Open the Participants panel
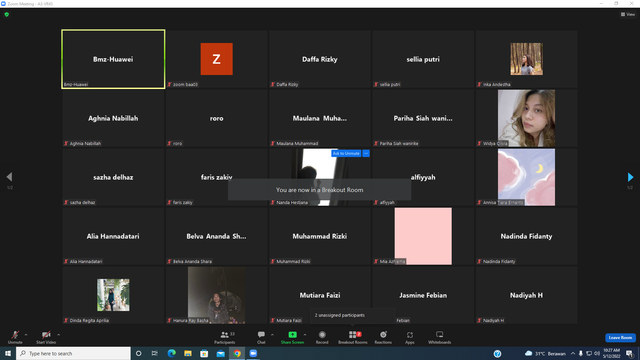640x360 pixels. pyautogui.click(x=224, y=337)
